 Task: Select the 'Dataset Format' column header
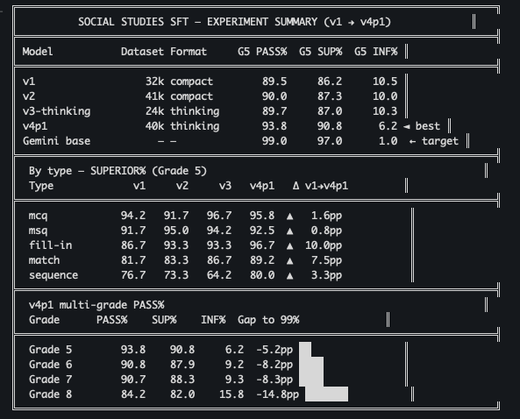tap(164, 52)
